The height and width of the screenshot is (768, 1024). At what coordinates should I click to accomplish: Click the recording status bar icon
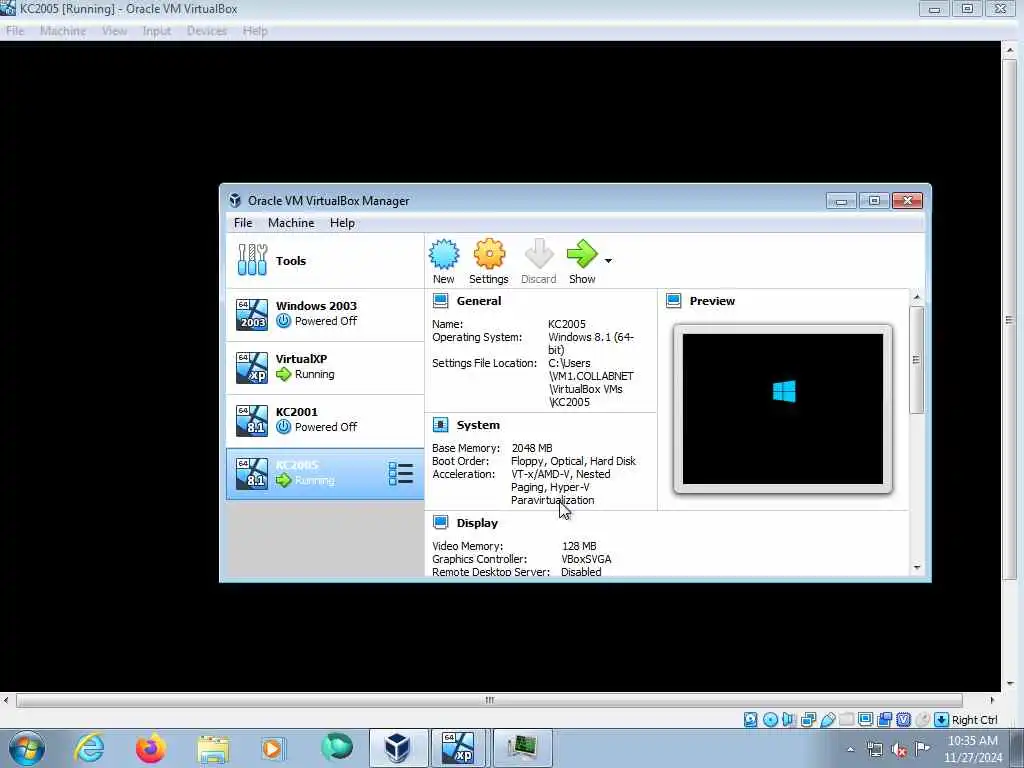point(884,720)
